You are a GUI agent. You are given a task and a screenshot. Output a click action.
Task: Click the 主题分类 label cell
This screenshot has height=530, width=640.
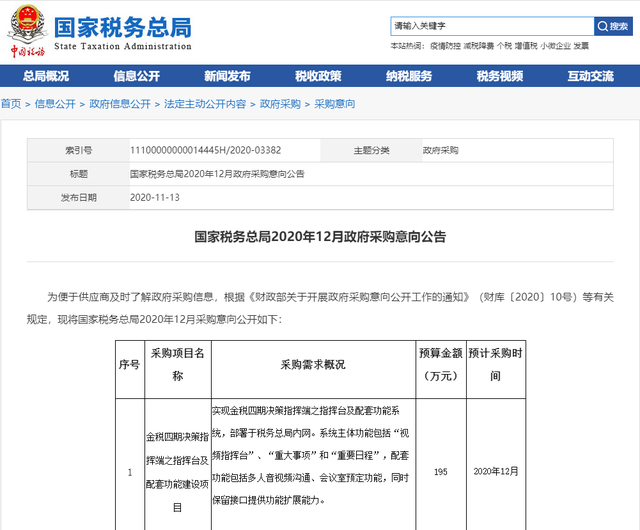coord(371,151)
